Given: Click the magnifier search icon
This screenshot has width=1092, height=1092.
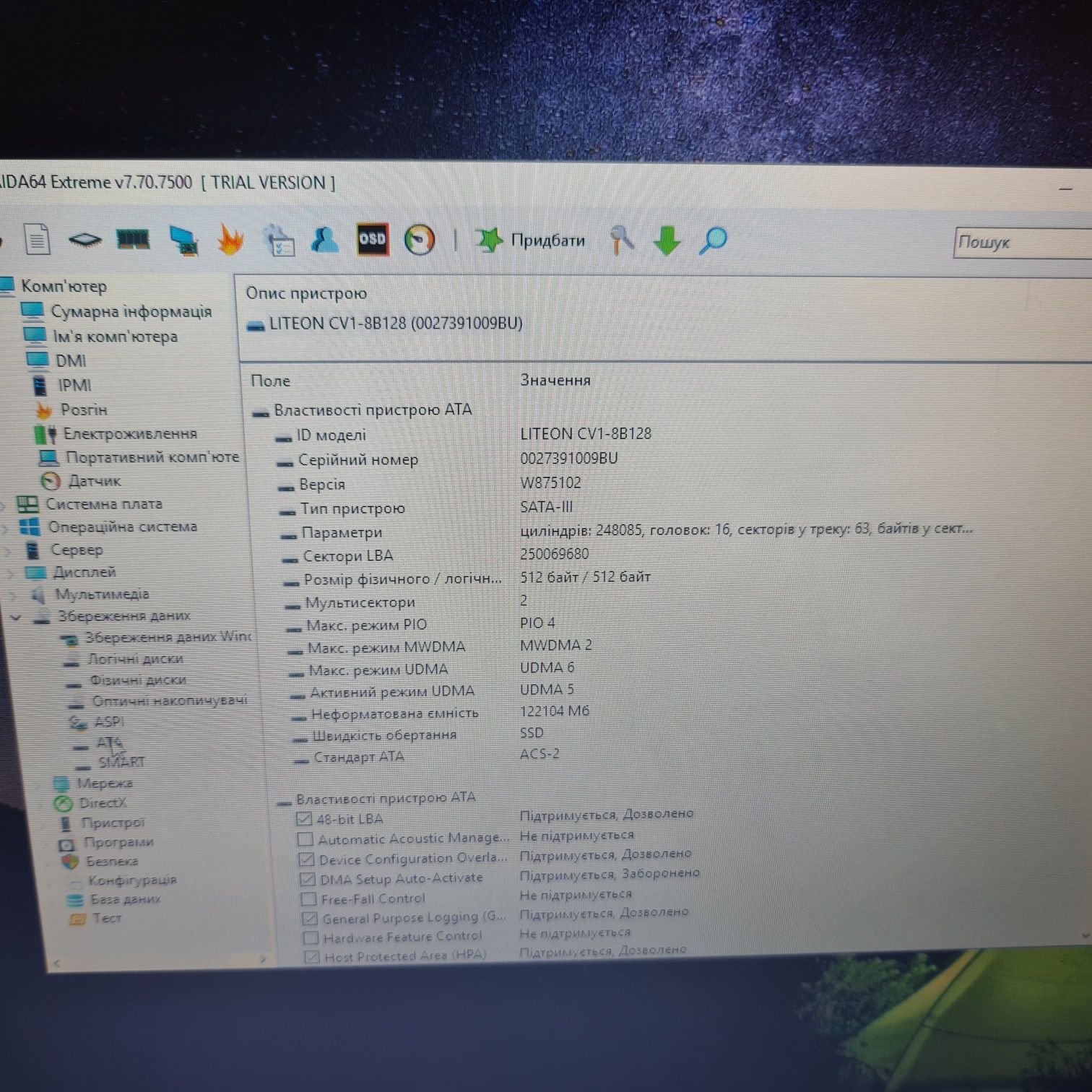Looking at the screenshot, I should click(713, 240).
